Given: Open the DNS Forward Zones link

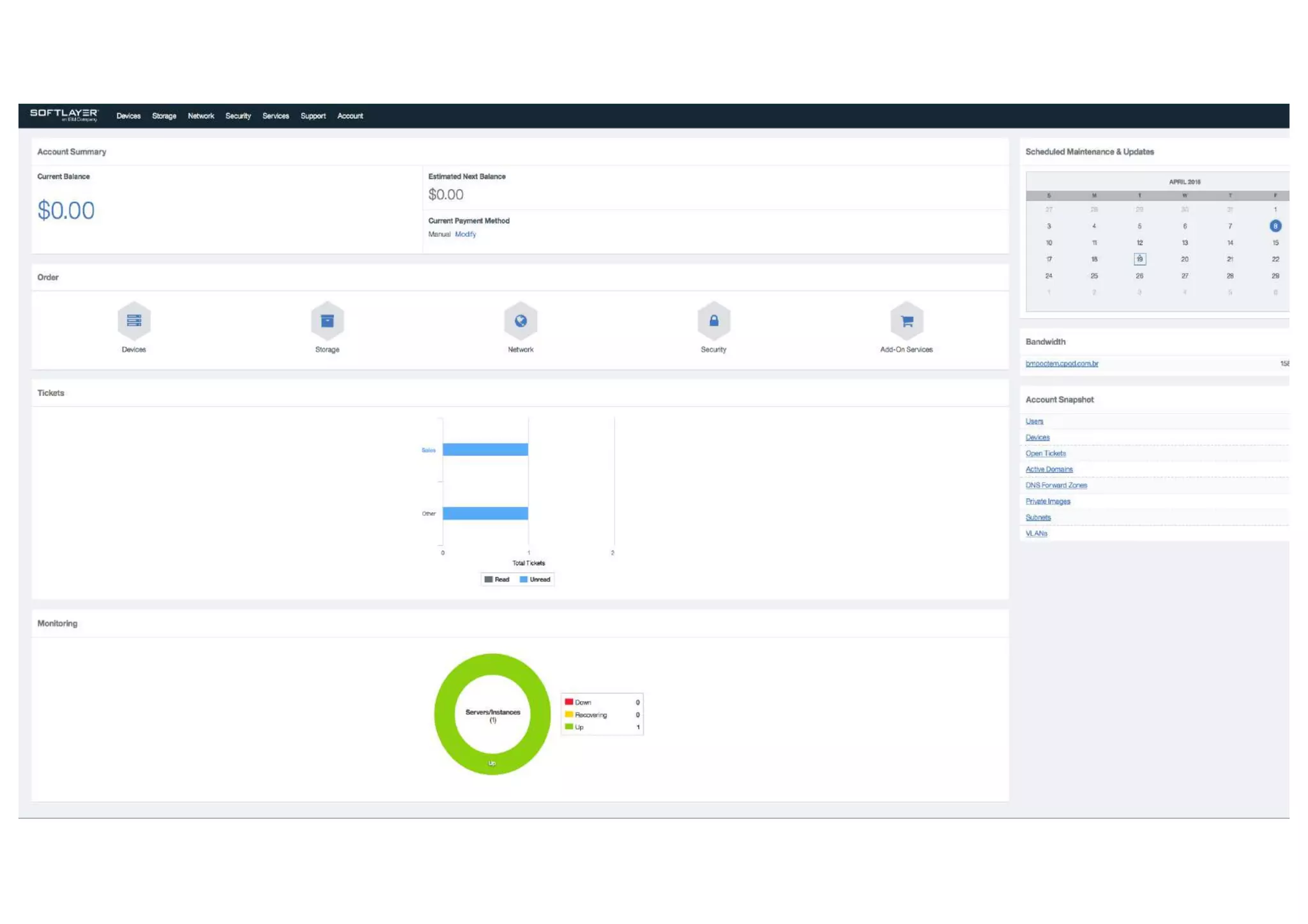Looking at the screenshot, I should [1056, 485].
